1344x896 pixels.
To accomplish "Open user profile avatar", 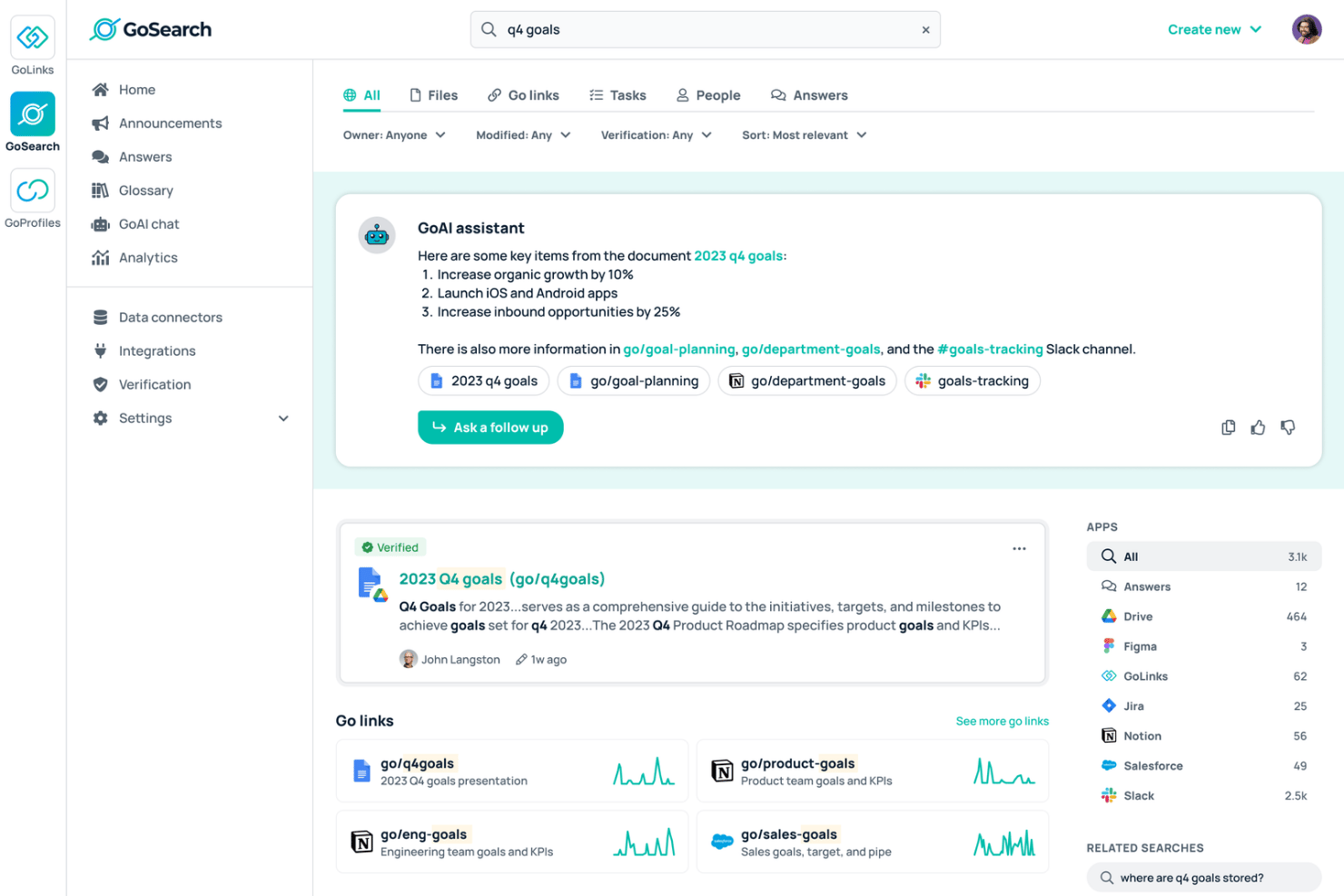I will click(1307, 29).
